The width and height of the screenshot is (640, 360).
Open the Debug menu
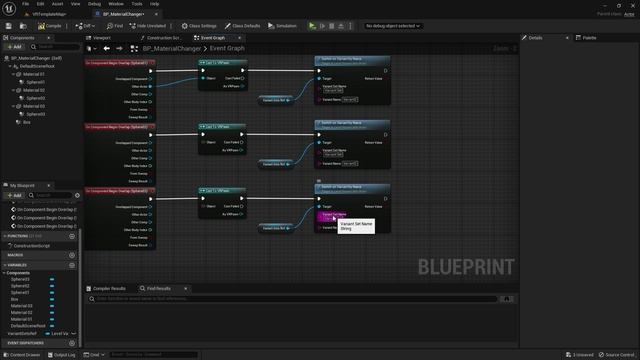click(94, 4)
